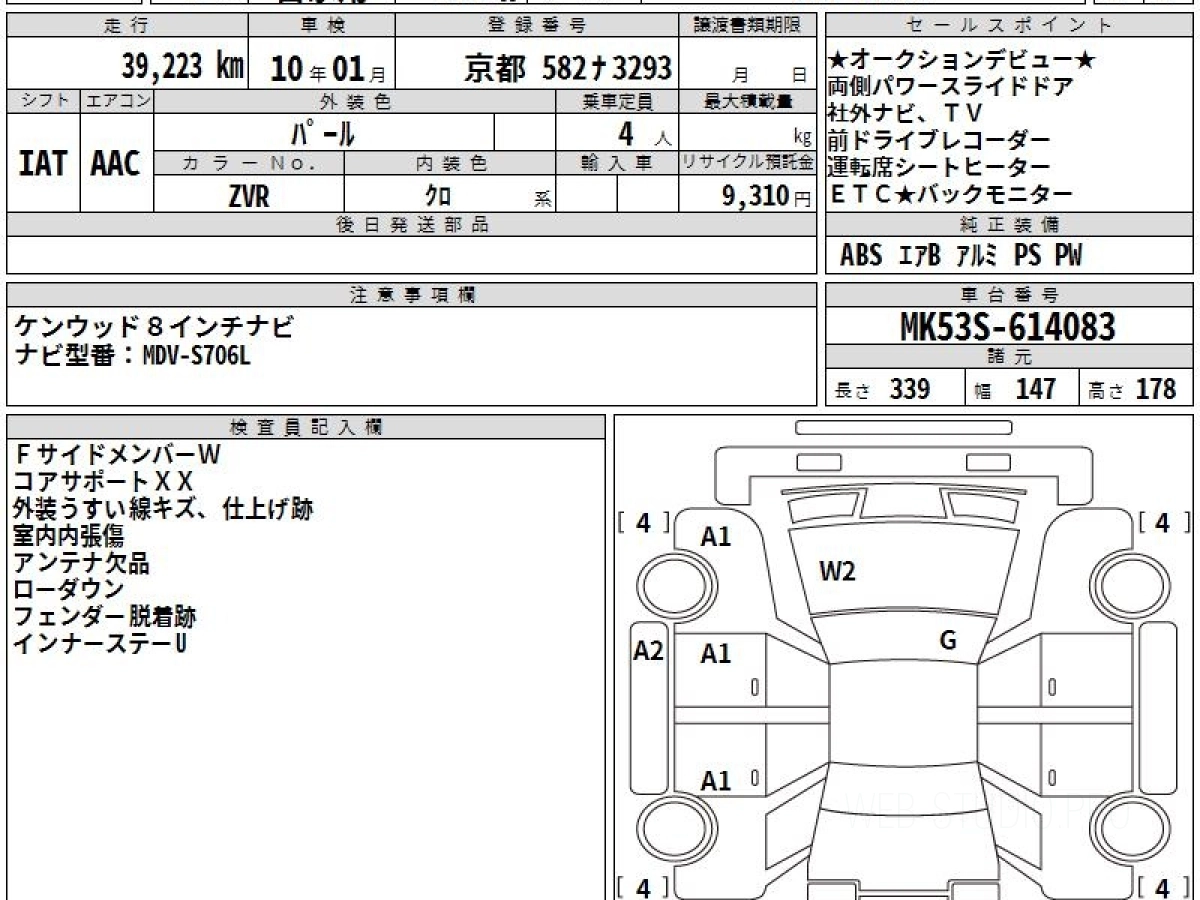The width and height of the screenshot is (1200, 900).
Task: Select the length value 339
Action: pyautogui.click(x=910, y=389)
